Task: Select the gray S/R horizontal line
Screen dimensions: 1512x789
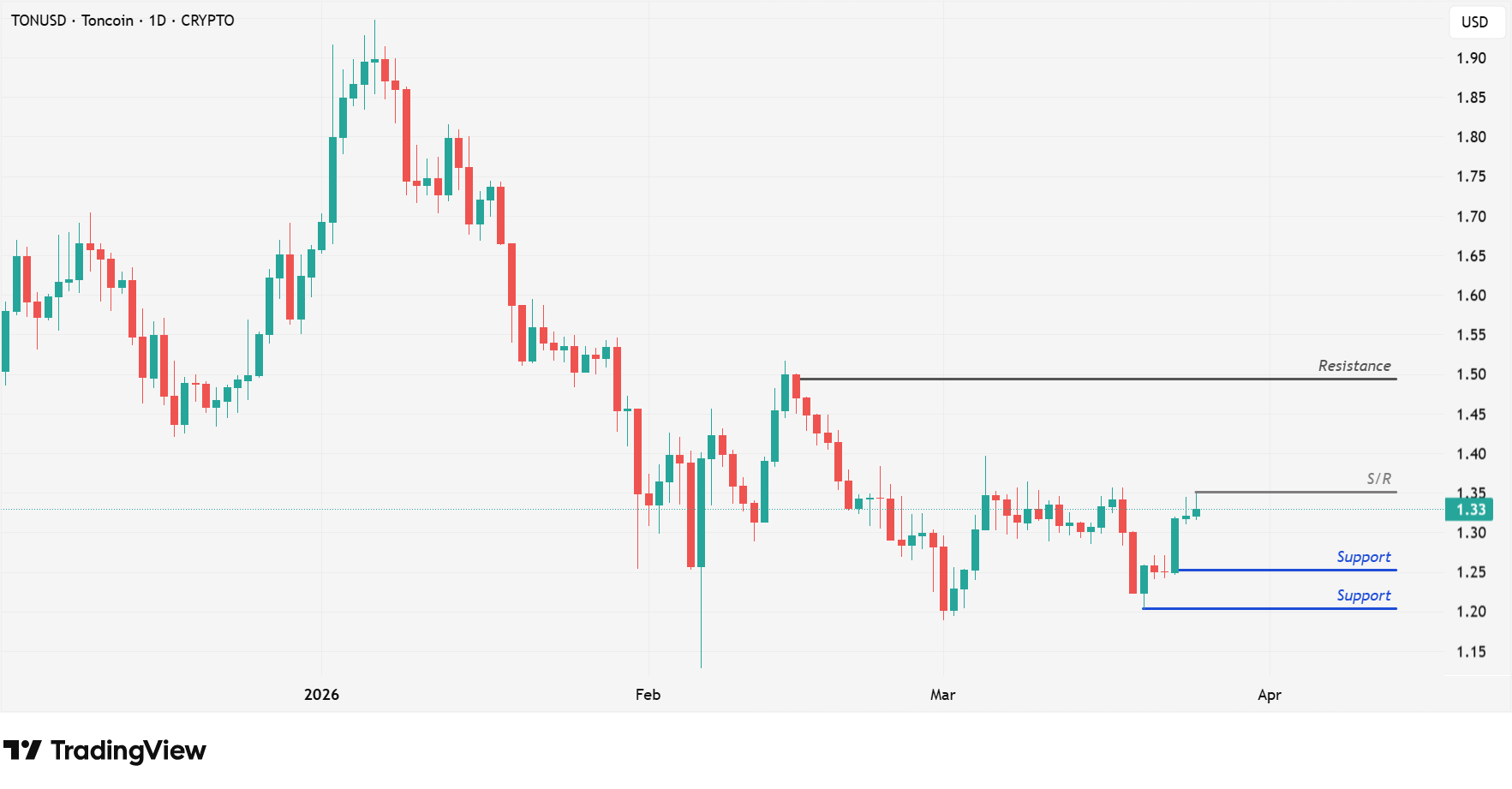Action: (x=1294, y=492)
